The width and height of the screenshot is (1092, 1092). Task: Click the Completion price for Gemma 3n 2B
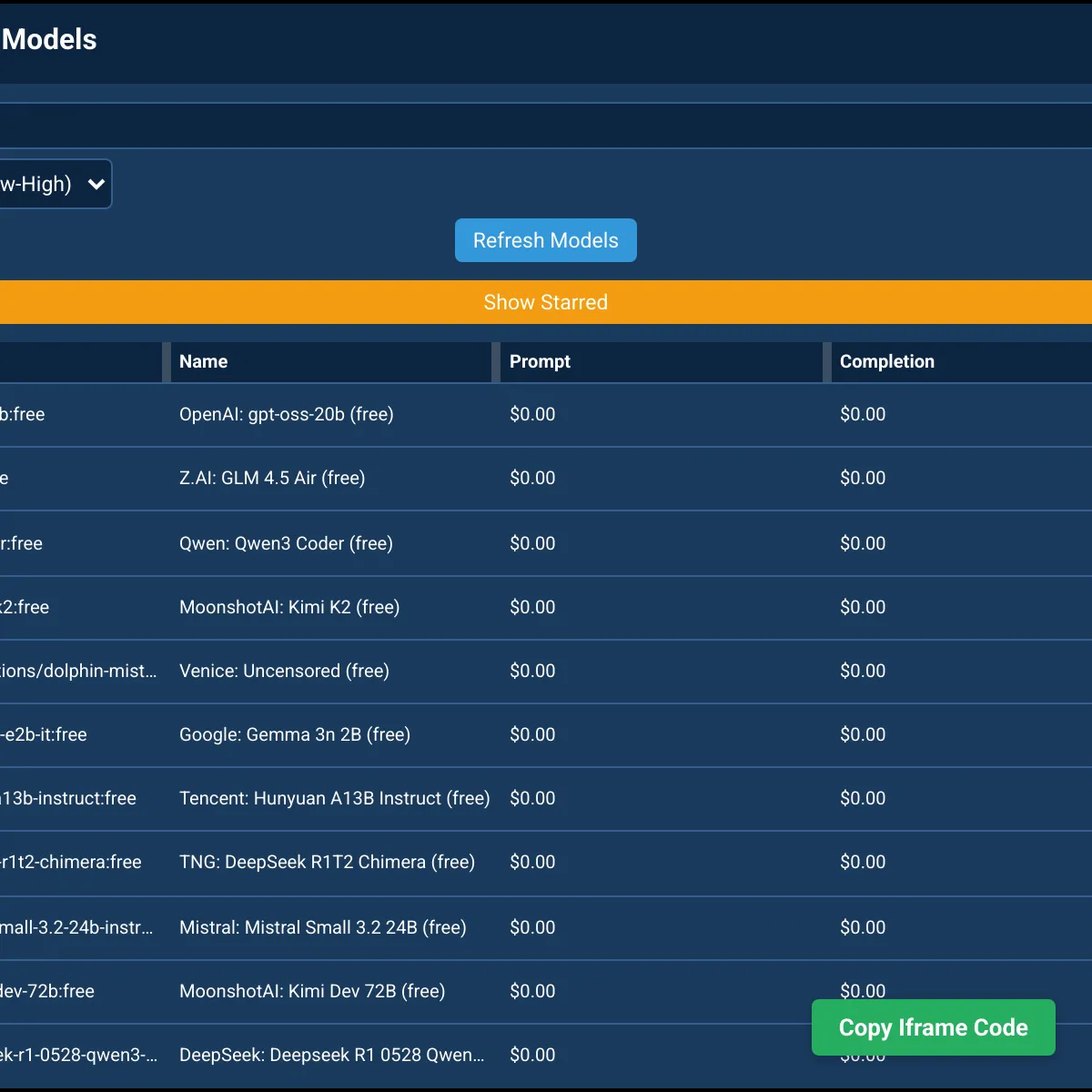[x=863, y=734]
